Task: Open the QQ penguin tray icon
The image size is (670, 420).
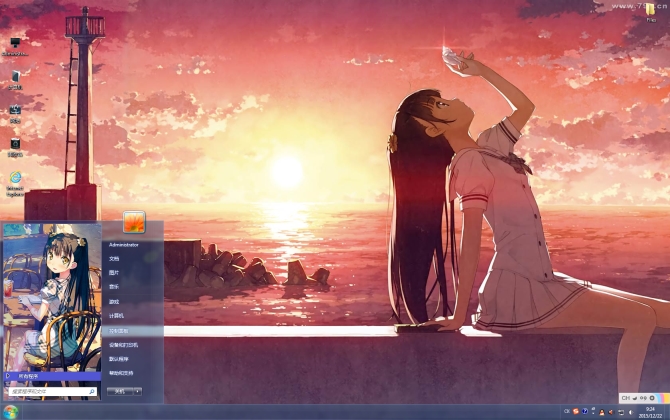Action: (602, 412)
